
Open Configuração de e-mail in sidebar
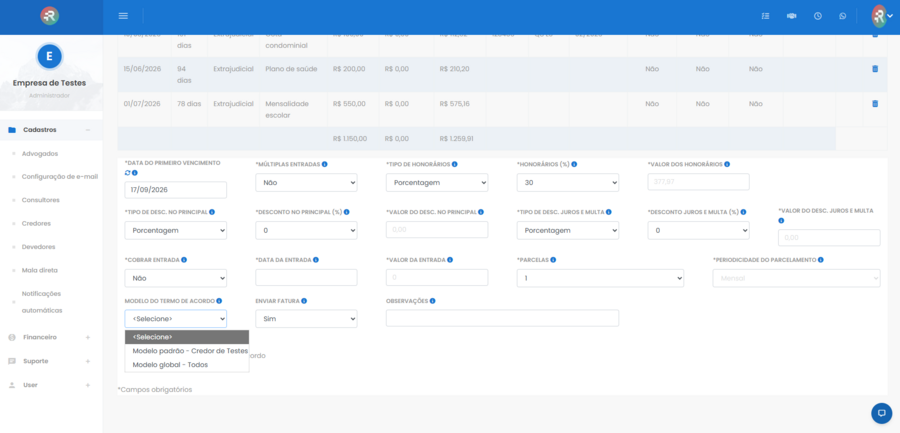pos(60,176)
